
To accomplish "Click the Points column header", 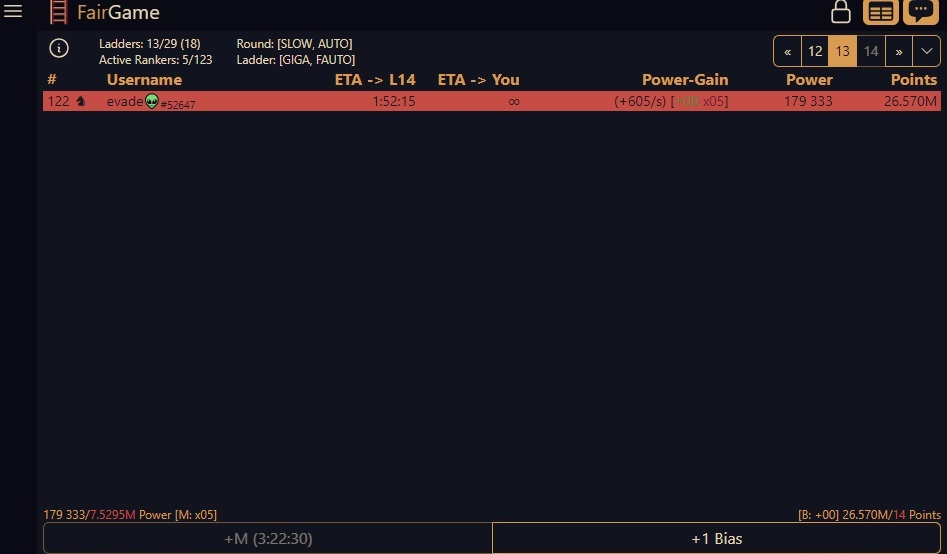I will click(913, 80).
